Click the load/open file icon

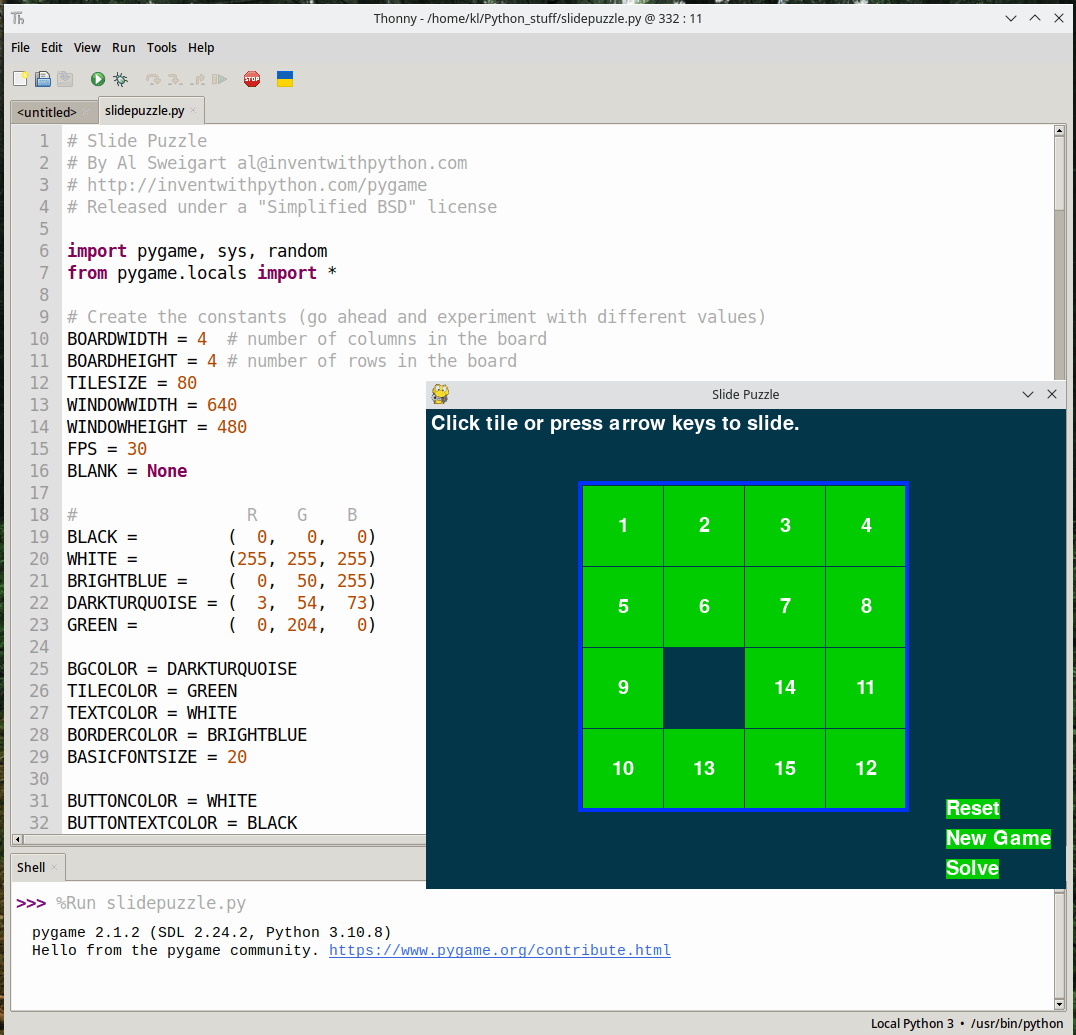42,78
